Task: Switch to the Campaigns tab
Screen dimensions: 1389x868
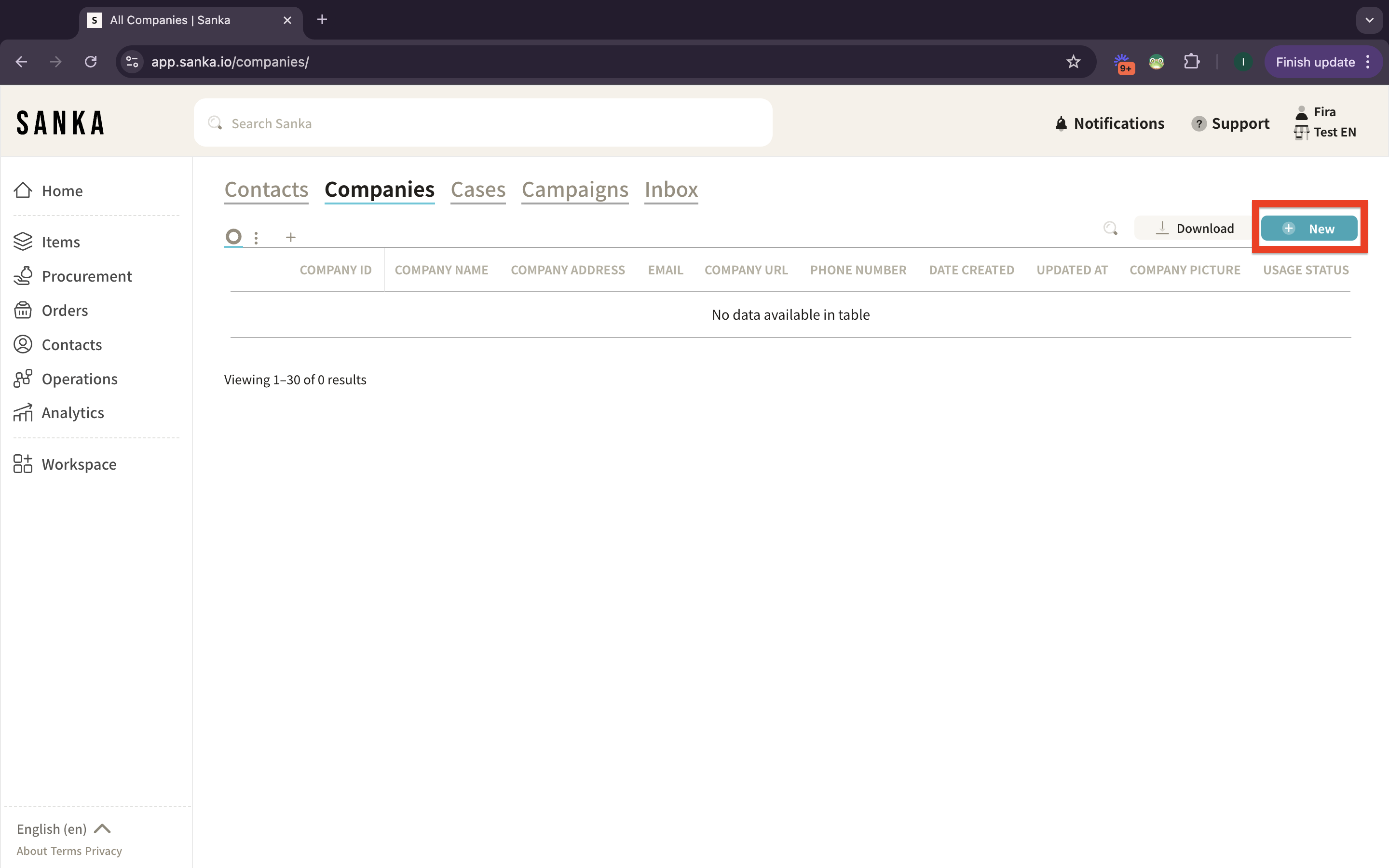Action: 574,190
